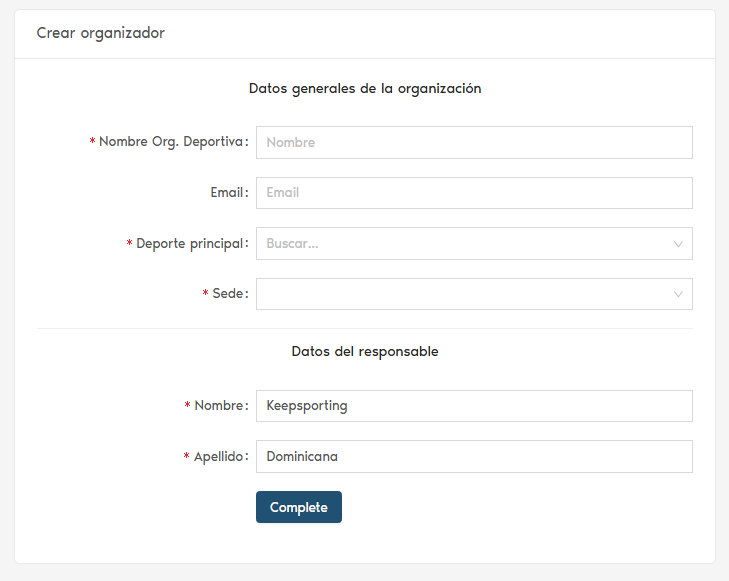Click the chevron arrow in Sede selector
Image resolution: width=729 pixels, height=581 pixels.
click(678, 294)
